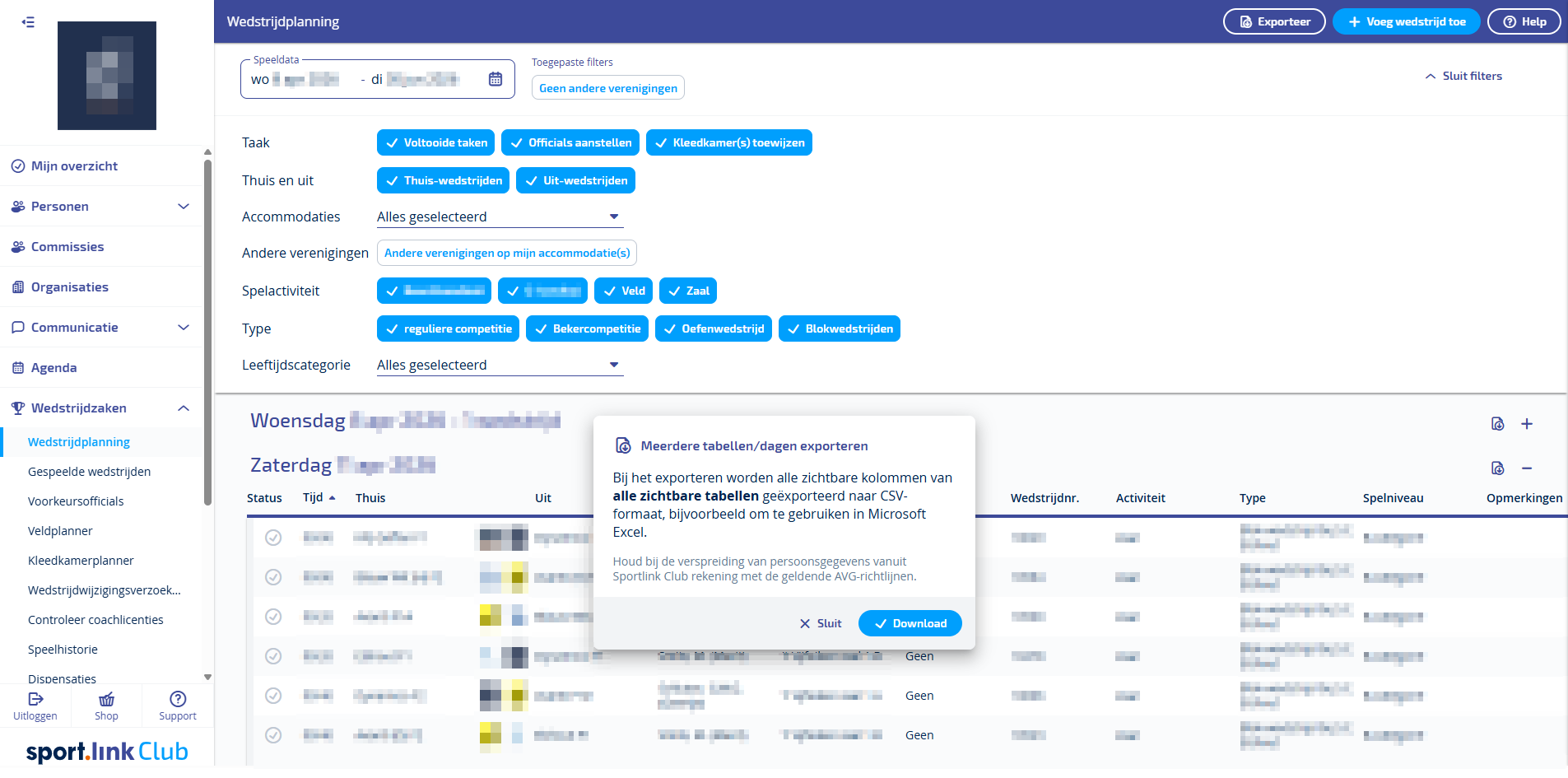The width and height of the screenshot is (1568, 778).
Task: Open the Accommodaties dropdown
Action: [612, 217]
